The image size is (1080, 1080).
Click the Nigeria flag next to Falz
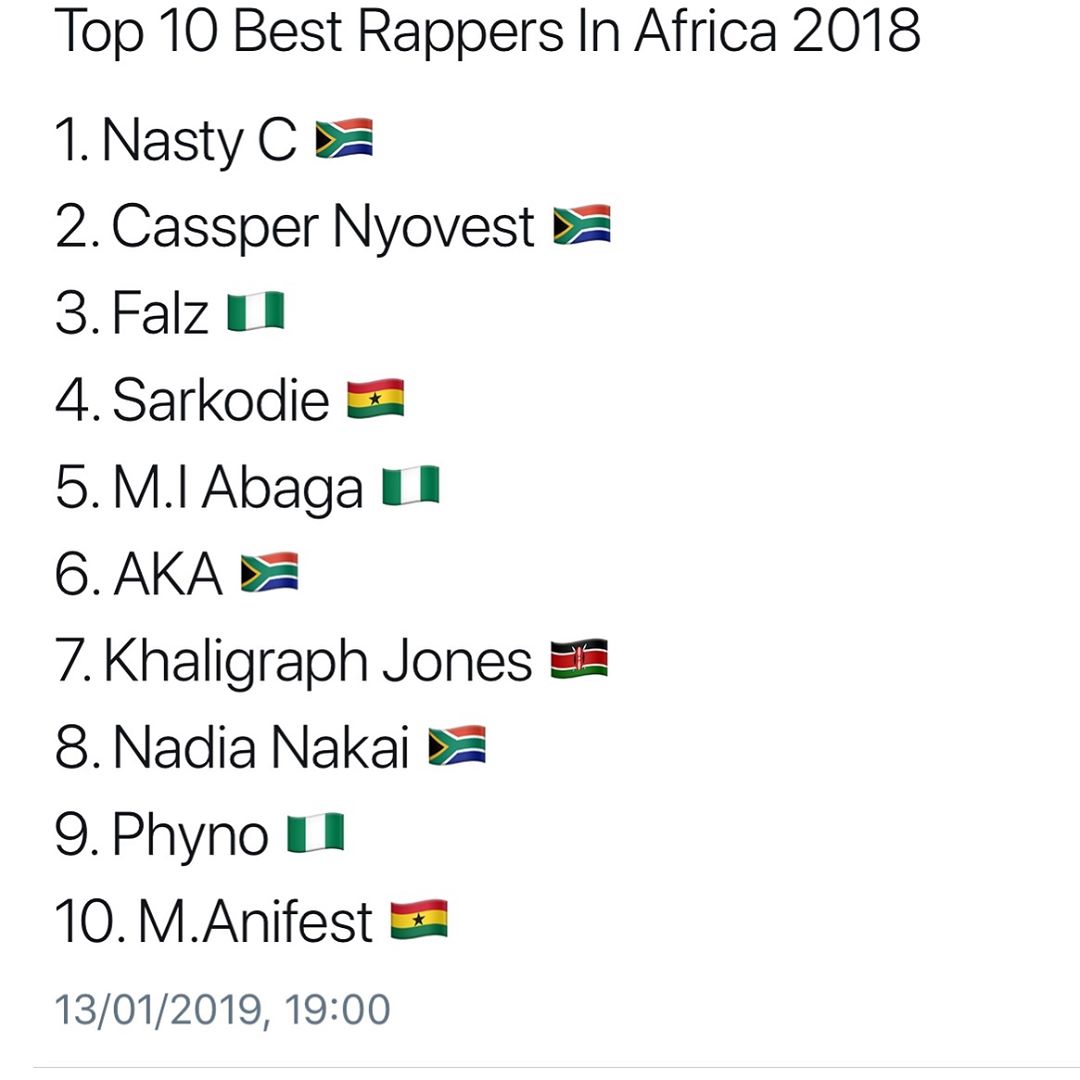tap(256, 311)
